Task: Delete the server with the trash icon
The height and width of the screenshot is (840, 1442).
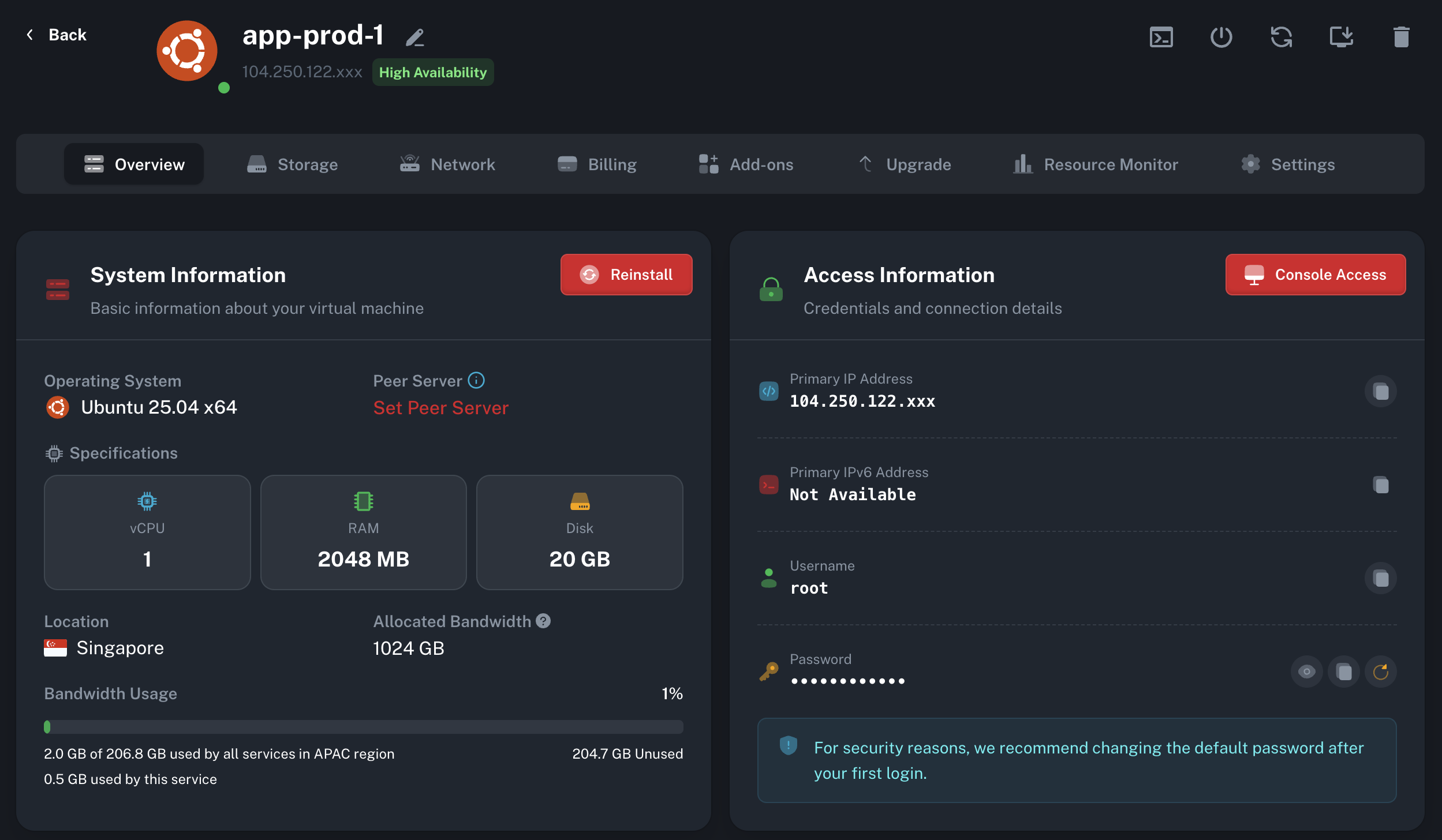Action: coord(1402,36)
